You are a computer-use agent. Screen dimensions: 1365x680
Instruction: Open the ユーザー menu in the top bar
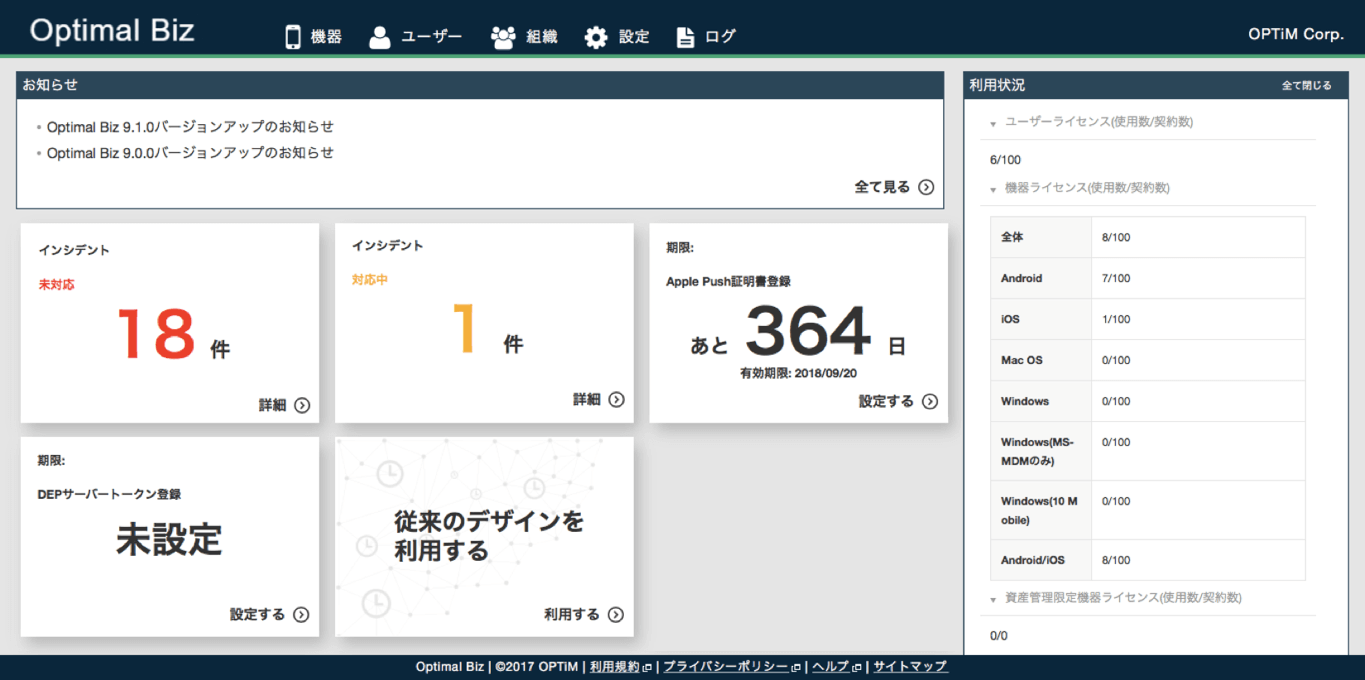(x=415, y=36)
